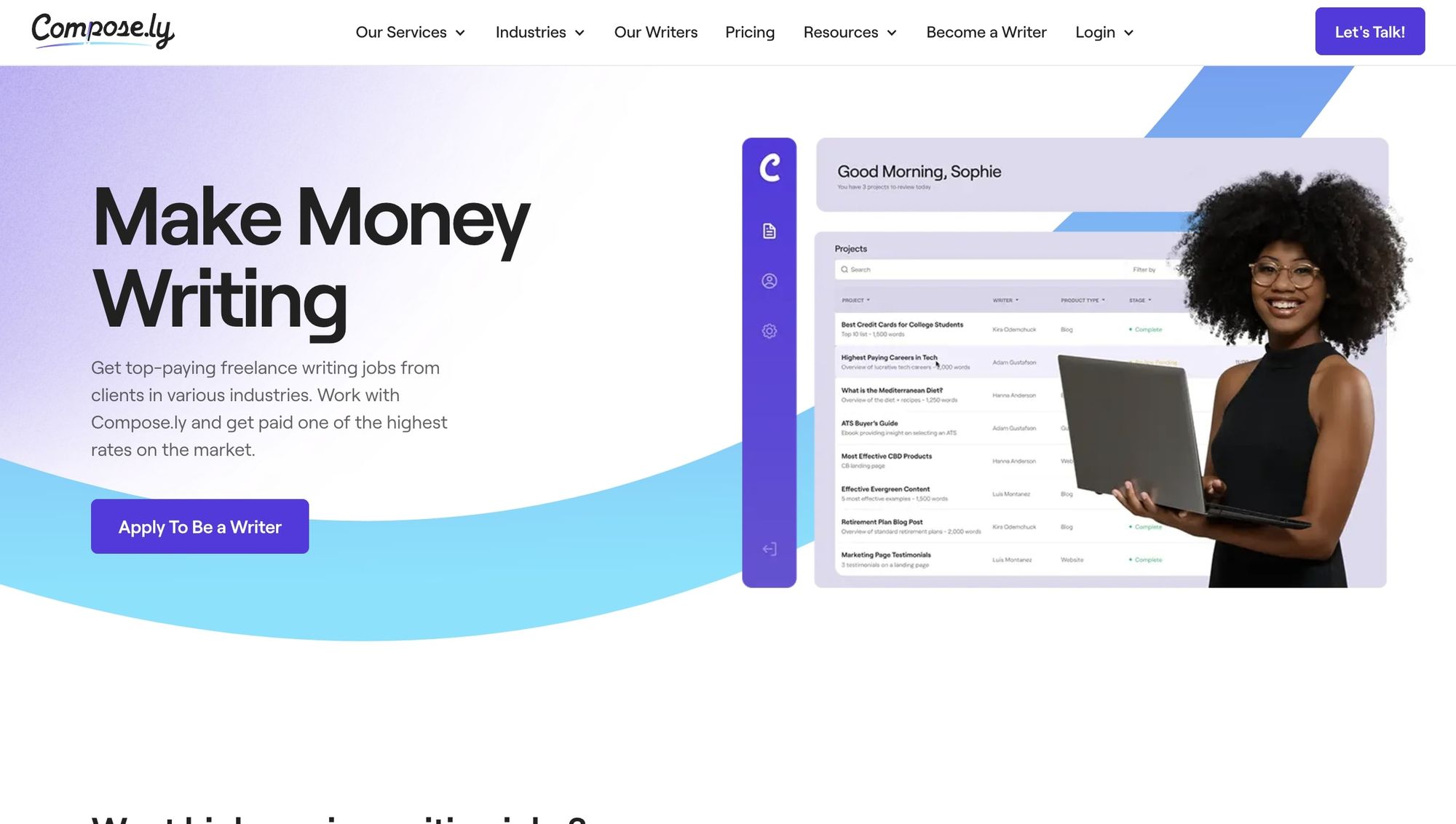Viewport: 1456px width, 824px height.
Task: Click the Compose.ly 'C' brand icon
Action: click(x=769, y=167)
